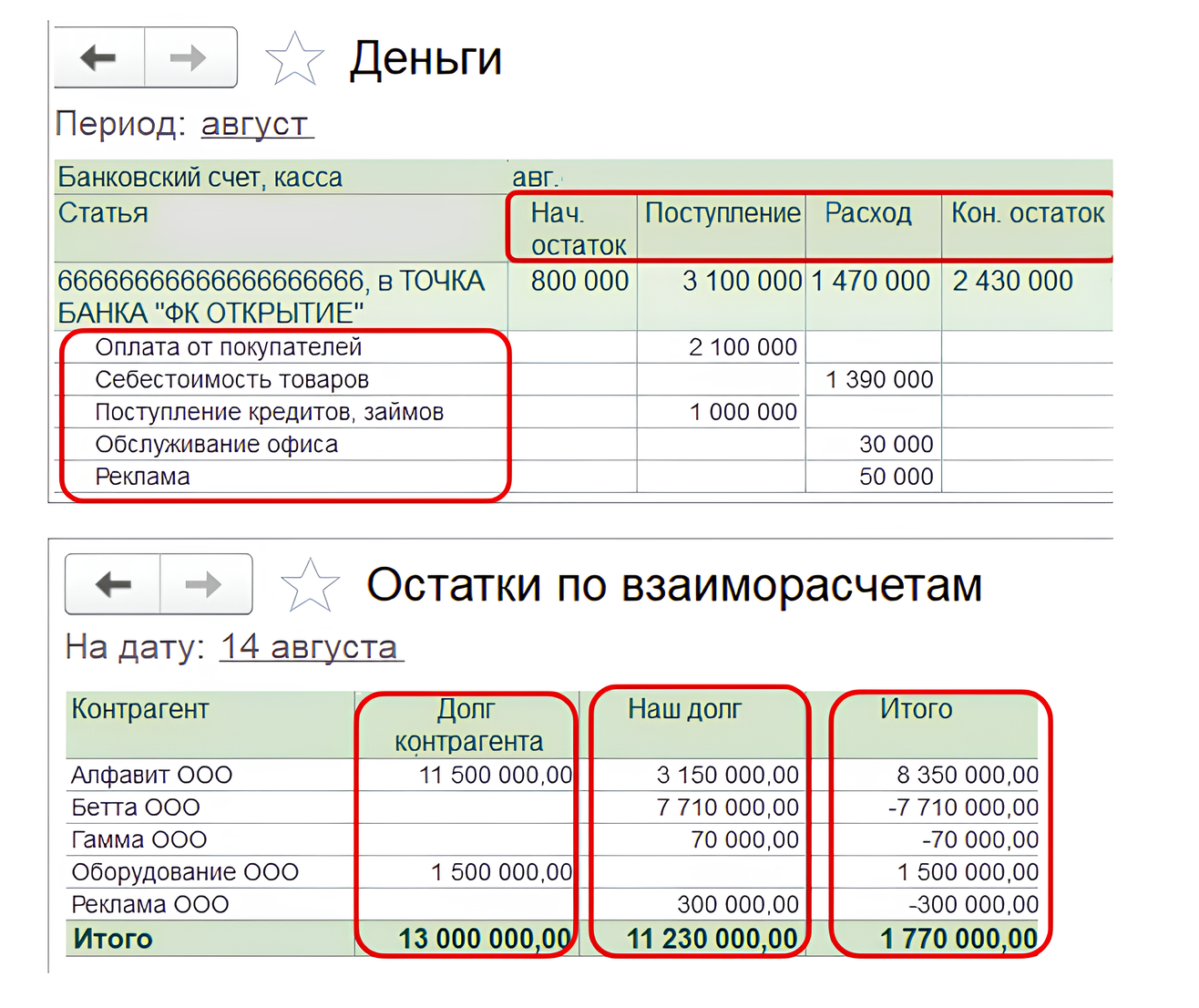Screen dimensions: 1199x1008
Task: Click the Наш долг total 11 230 000,00
Action: [x=712, y=939]
